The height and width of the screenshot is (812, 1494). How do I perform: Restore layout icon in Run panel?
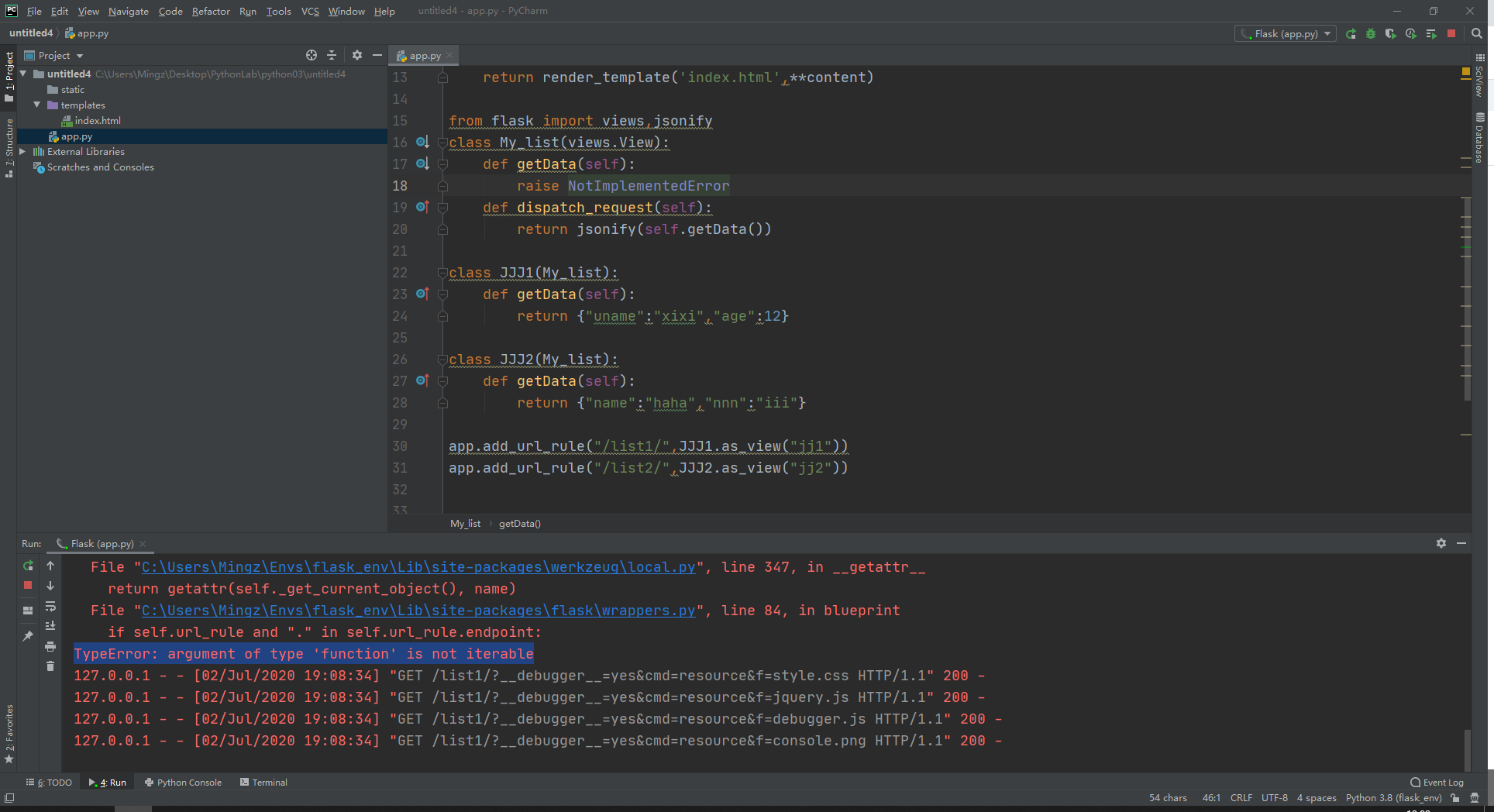[28, 611]
